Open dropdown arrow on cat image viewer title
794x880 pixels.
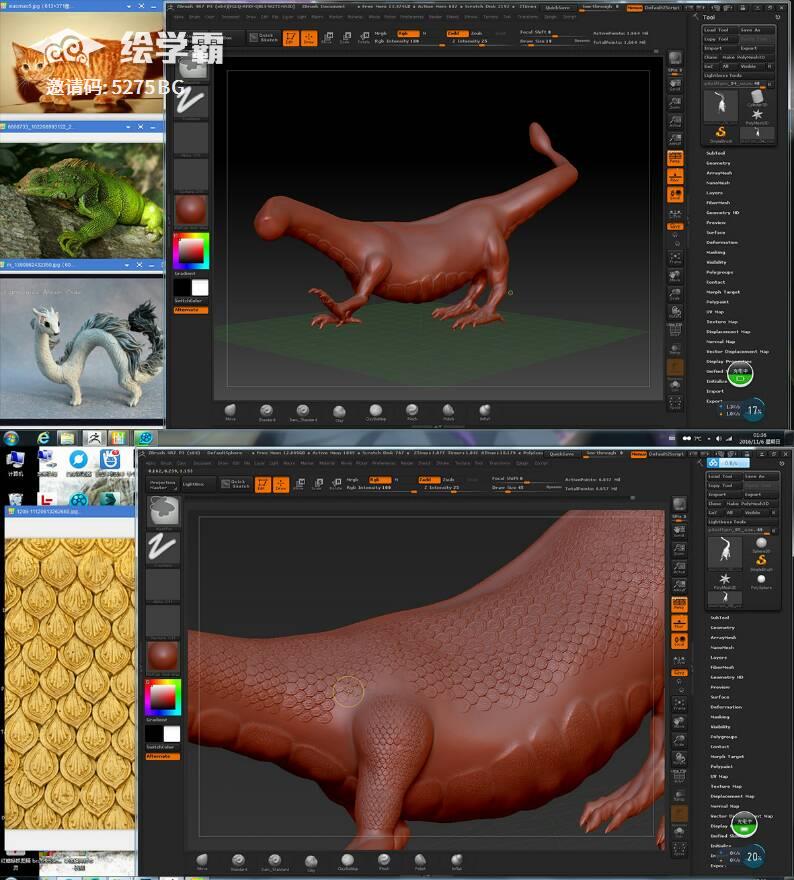[128, 6]
